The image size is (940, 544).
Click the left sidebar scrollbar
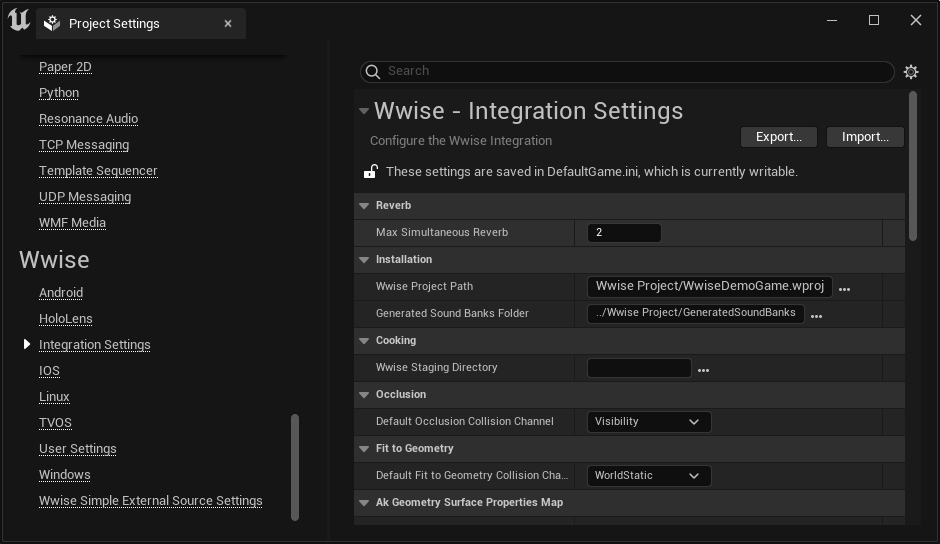click(x=295, y=467)
